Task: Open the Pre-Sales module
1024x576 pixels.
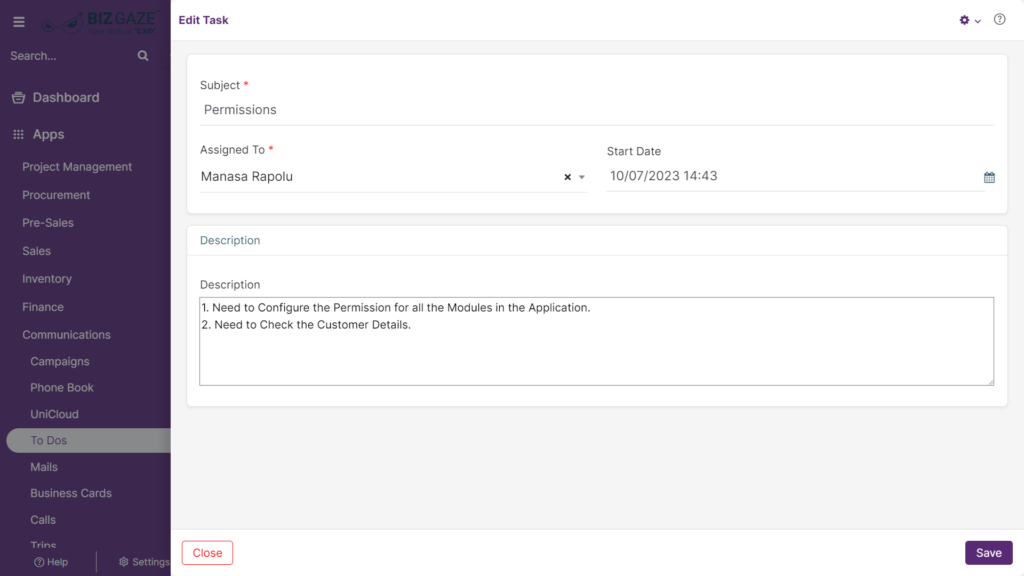Action: point(48,223)
